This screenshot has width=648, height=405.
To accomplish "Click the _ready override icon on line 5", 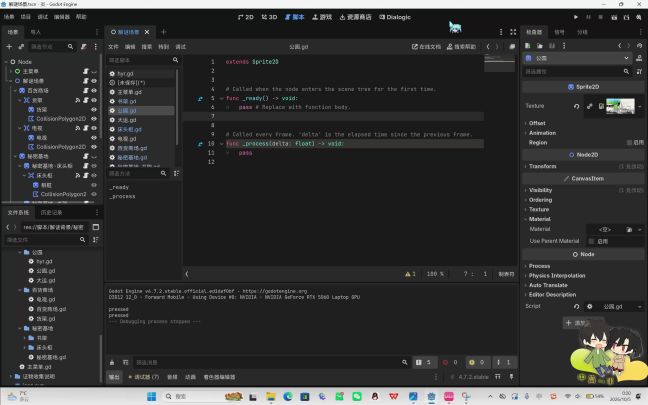I will pyautogui.click(x=200, y=98).
